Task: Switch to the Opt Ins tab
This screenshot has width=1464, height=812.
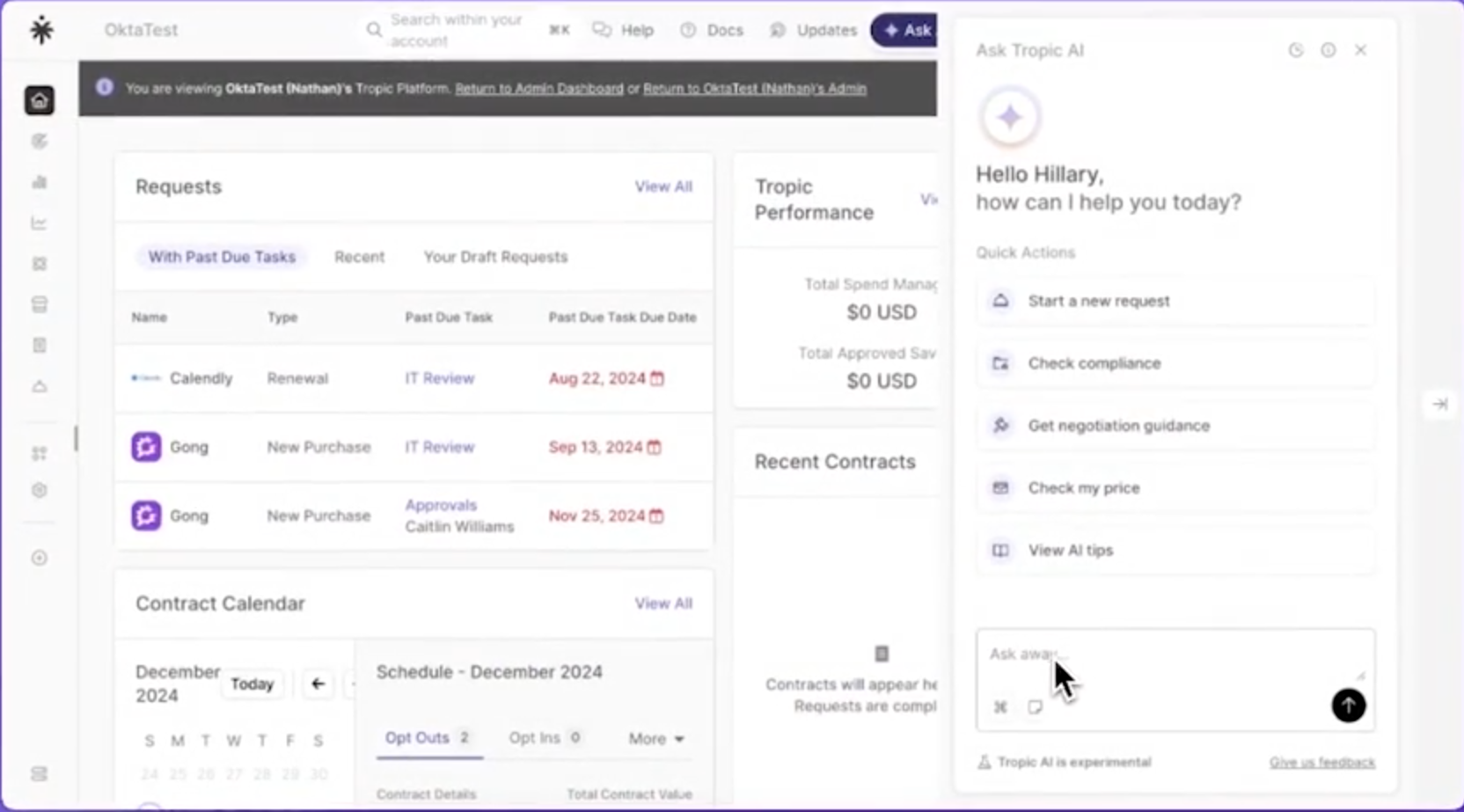Action: (x=538, y=738)
